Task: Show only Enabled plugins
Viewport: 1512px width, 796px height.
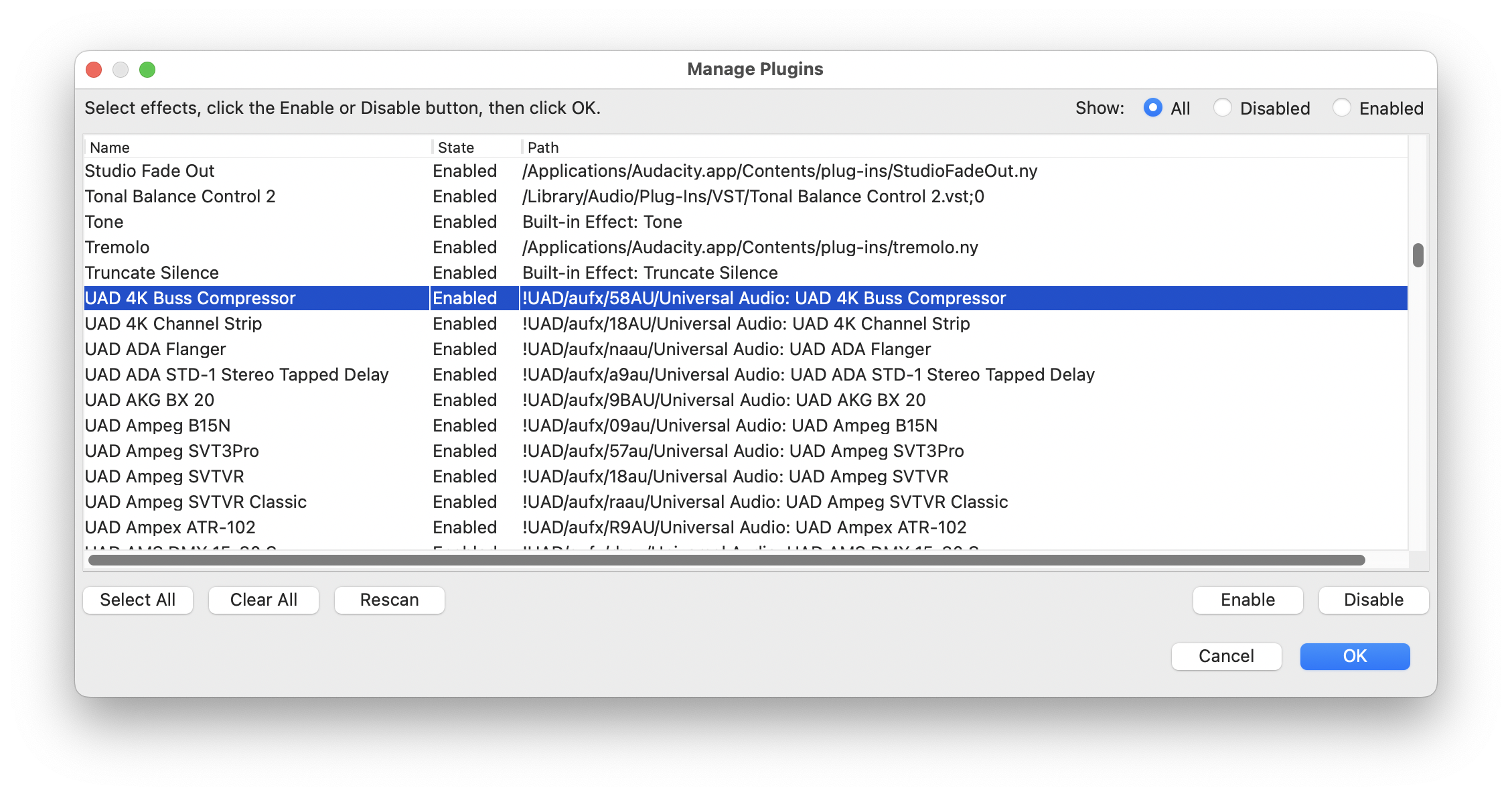Action: tap(1342, 107)
